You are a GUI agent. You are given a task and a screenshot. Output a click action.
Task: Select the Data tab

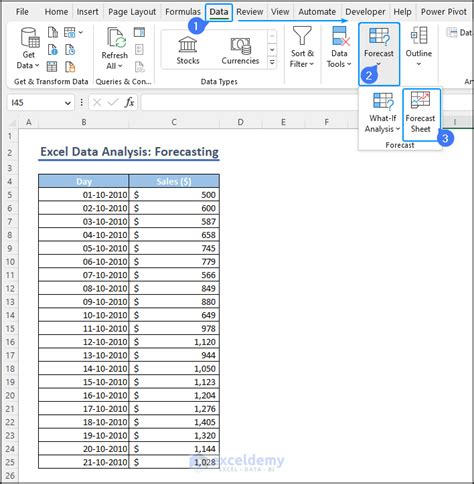pyautogui.click(x=219, y=12)
